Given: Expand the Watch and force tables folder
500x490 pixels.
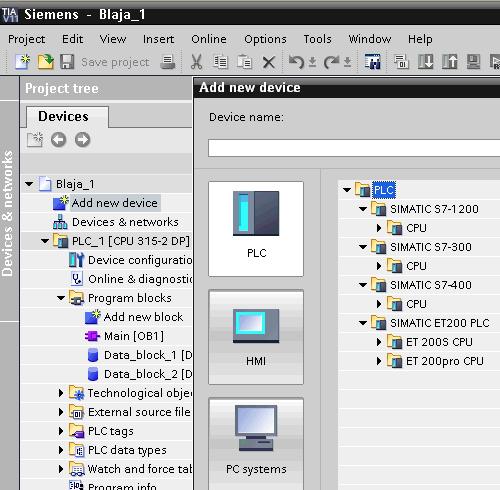Looking at the screenshot, I should pyautogui.click(x=61, y=469).
